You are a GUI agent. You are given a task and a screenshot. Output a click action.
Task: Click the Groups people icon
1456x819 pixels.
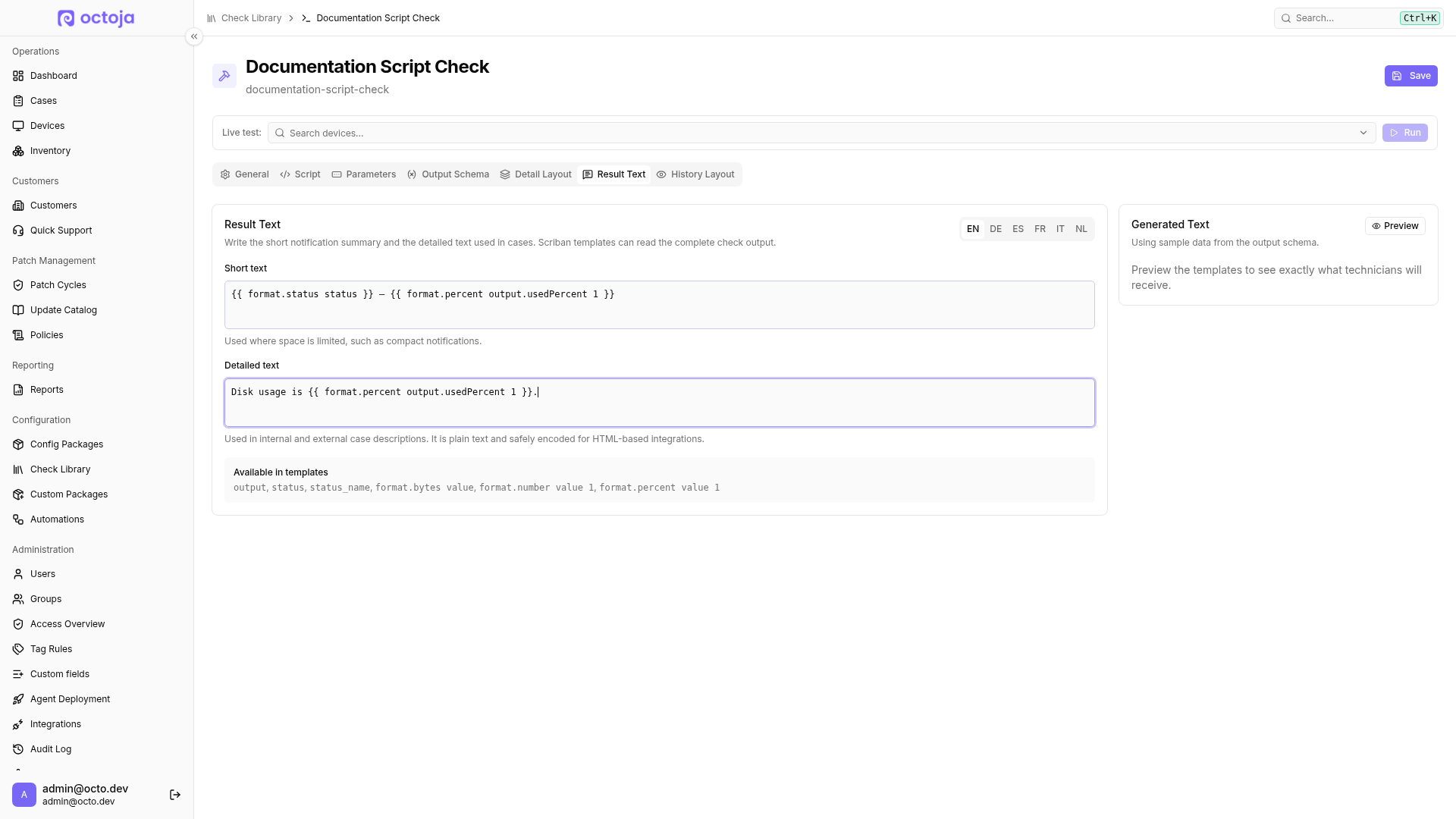(x=18, y=599)
